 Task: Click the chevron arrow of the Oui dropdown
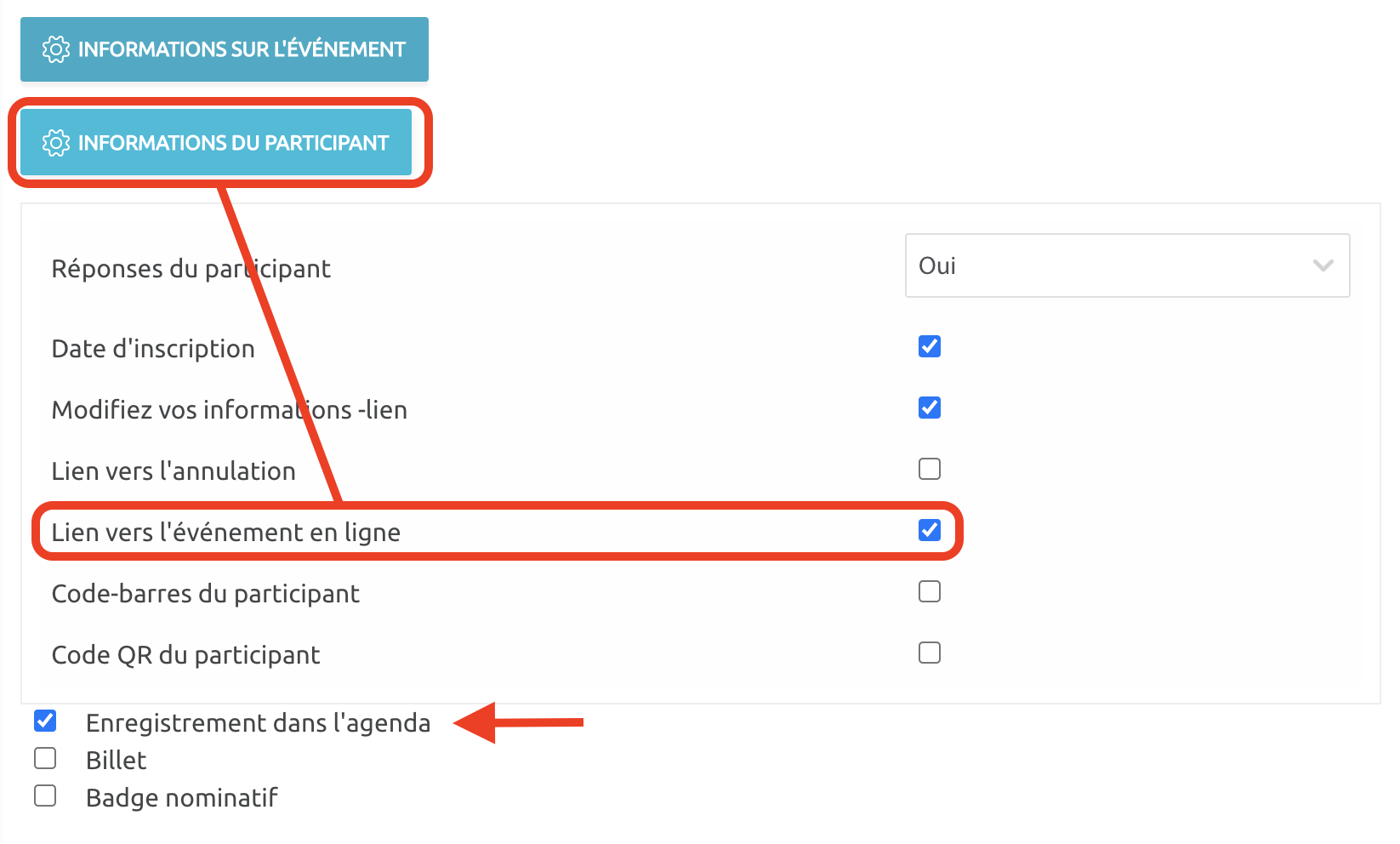point(1323,265)
